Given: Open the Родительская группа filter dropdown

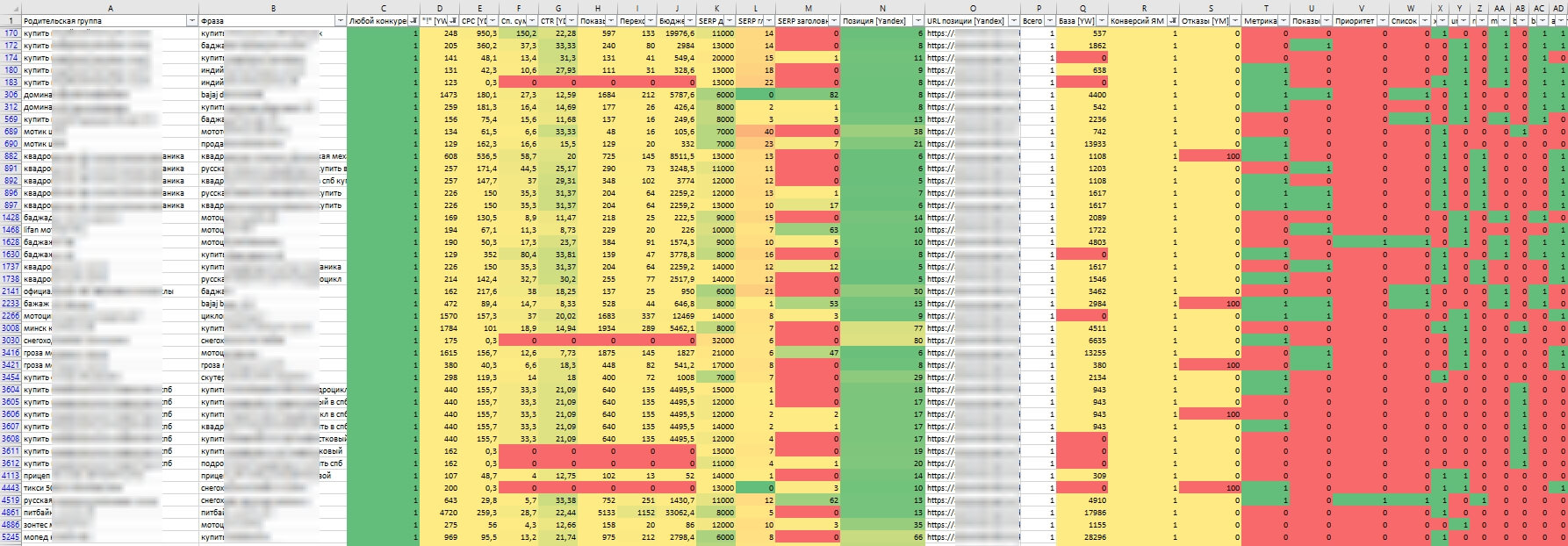Looking at the screenshot, I should click(192, 21).
